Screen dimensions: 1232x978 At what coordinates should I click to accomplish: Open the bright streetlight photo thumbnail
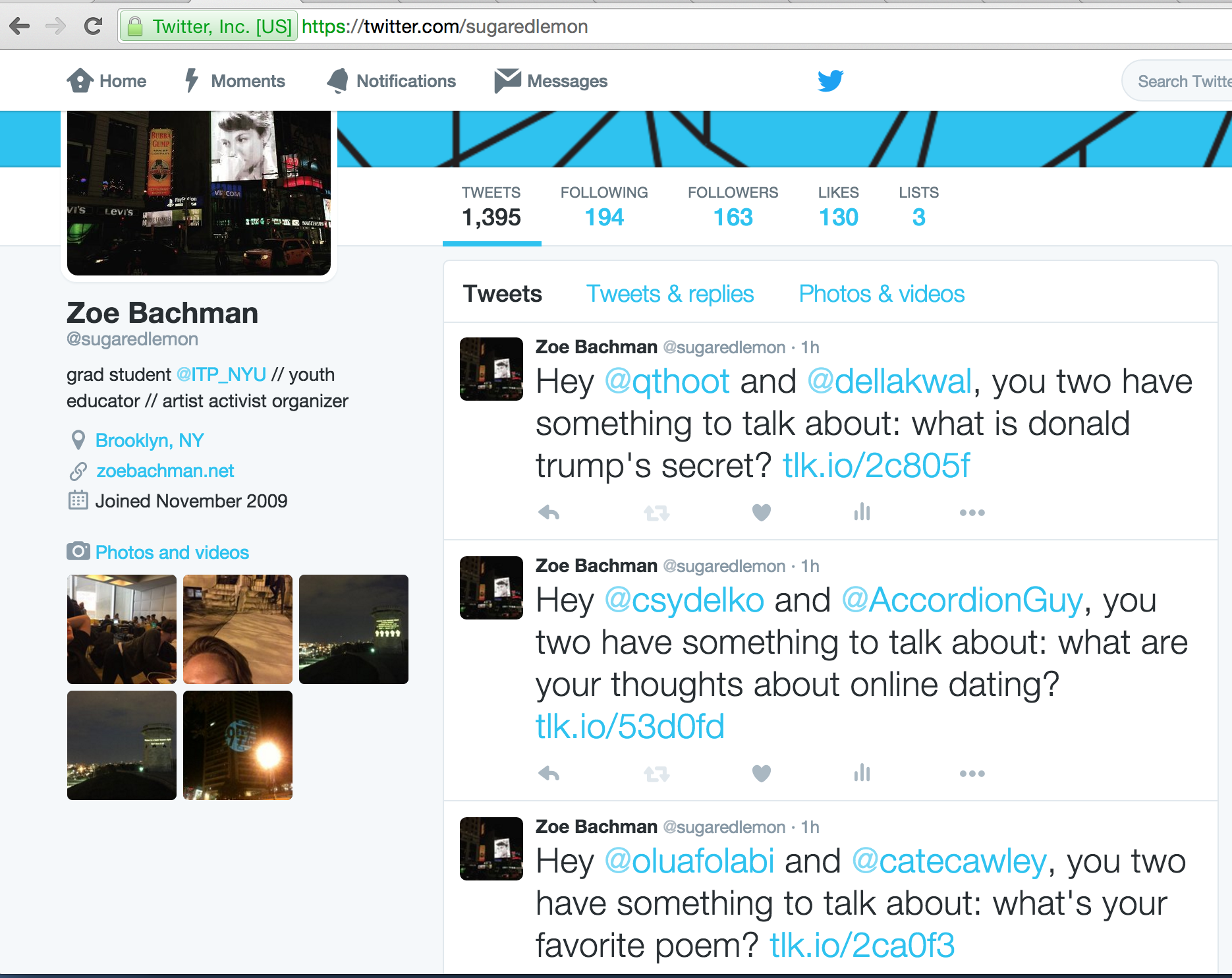238,745
